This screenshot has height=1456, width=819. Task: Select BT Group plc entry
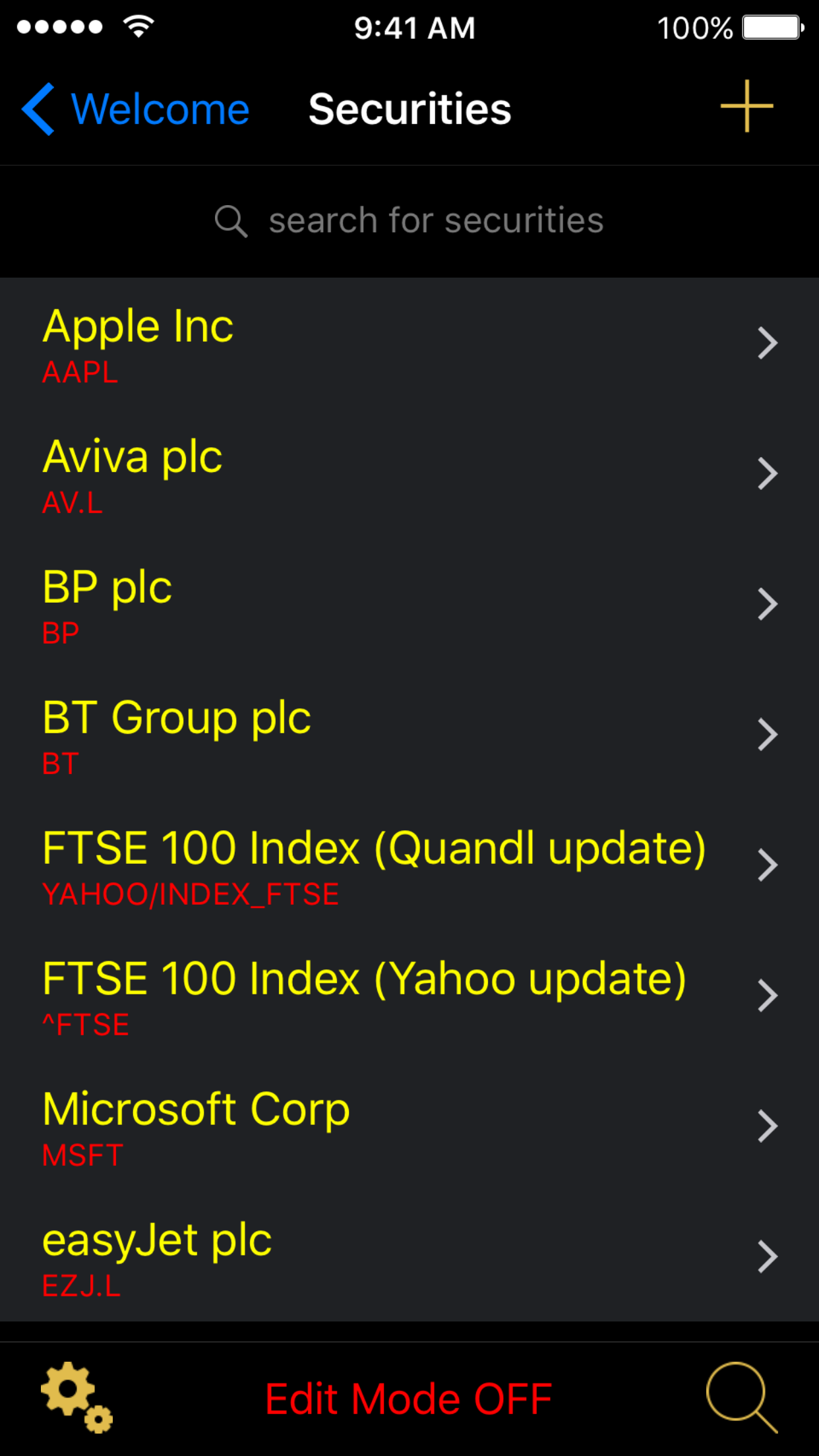click(409, 735)
